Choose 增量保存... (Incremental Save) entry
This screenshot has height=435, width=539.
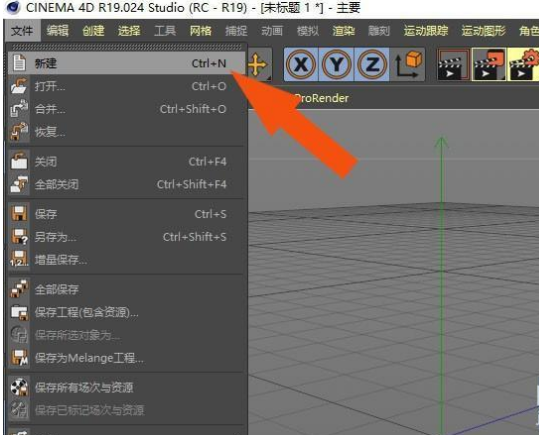tap(126, 260)
